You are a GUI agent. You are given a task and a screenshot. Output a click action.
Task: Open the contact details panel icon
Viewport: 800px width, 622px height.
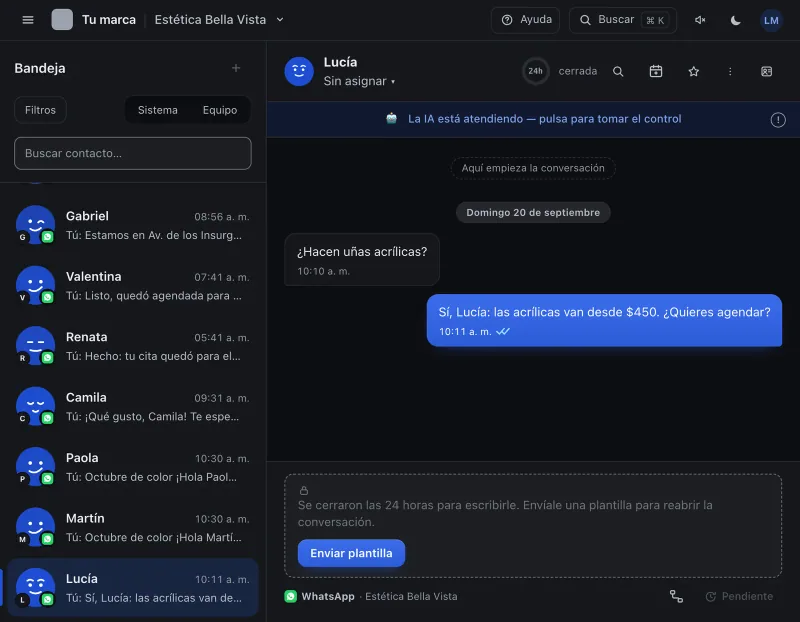[x=766, y=71]
